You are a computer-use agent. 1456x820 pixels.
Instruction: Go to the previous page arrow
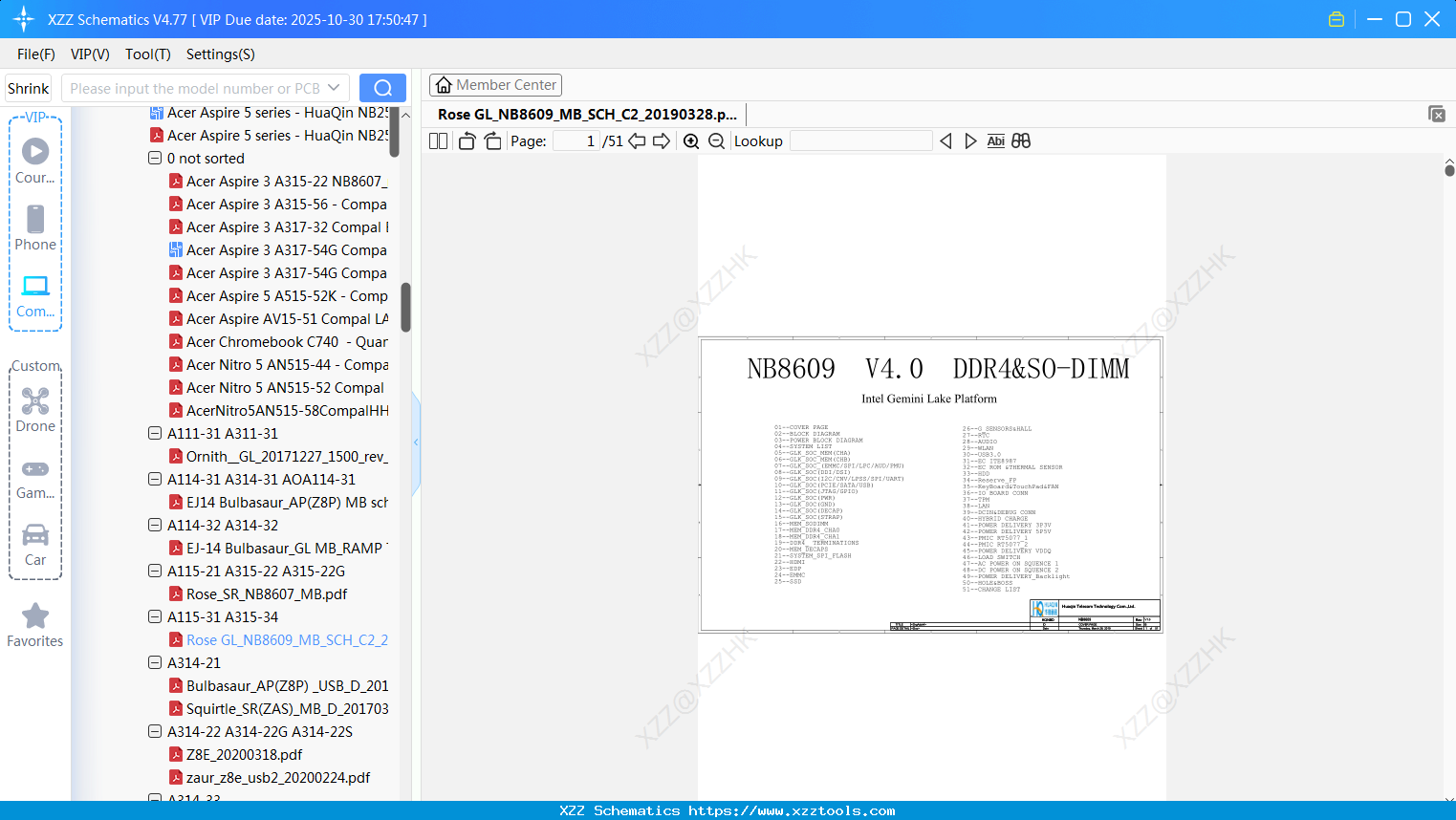point(637,141)
